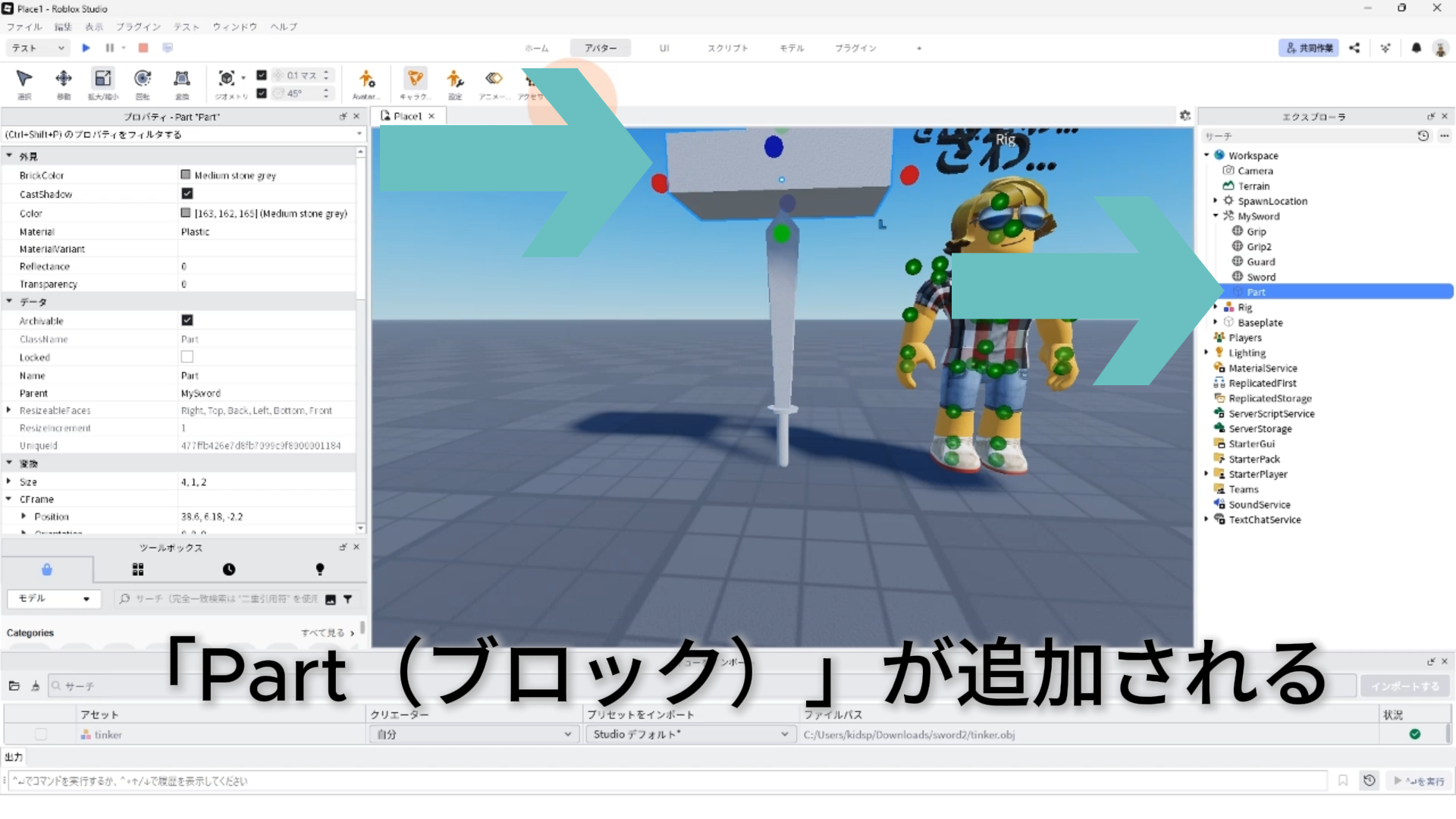This screenshot has width=1456, height=819.
Task: Expand the Size property row
Action: (x=9, y=482)
